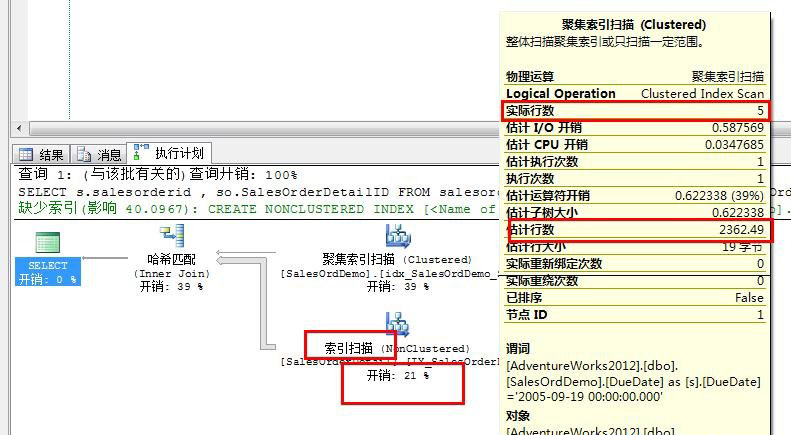Click the 估计 CPU 开销 row
The height and width of the screenshot is (435, 791).
point(635,145)
